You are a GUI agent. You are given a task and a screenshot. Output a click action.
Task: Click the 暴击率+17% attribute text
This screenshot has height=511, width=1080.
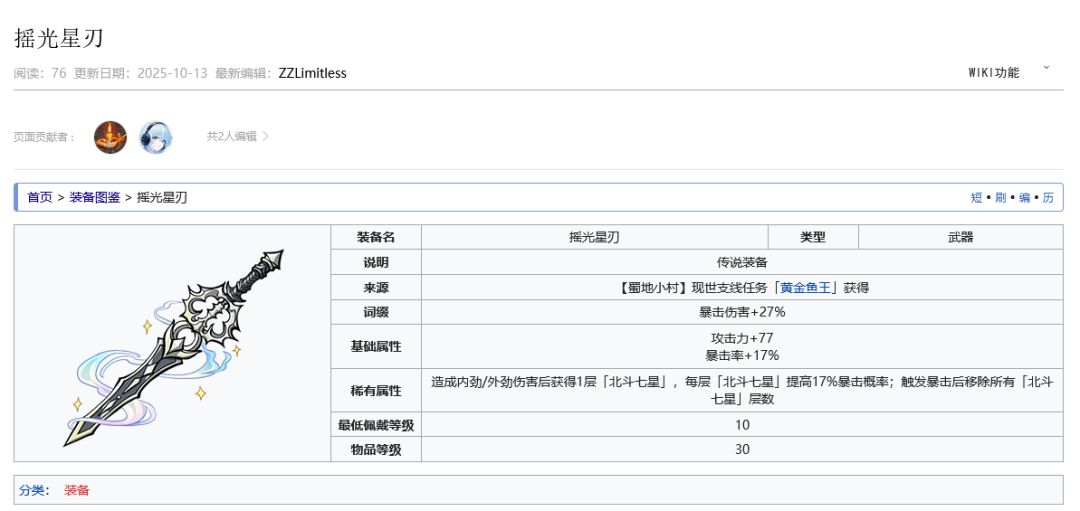(742, 355)
